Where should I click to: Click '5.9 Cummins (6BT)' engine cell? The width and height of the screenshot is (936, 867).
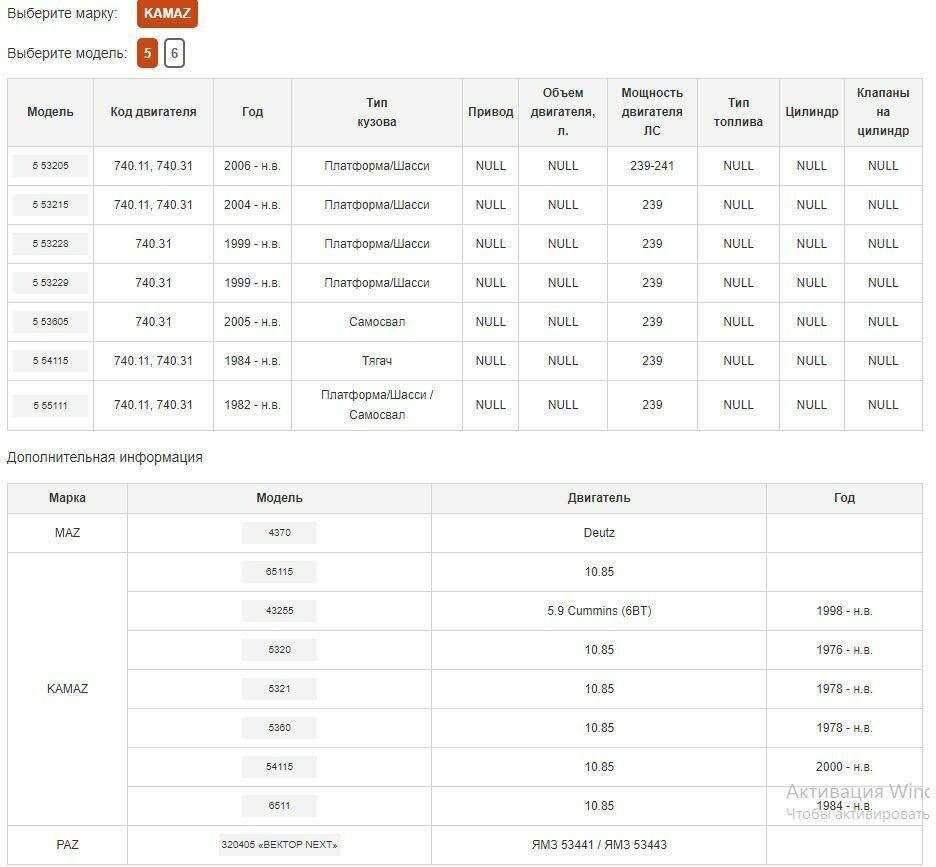pos(599,611)
